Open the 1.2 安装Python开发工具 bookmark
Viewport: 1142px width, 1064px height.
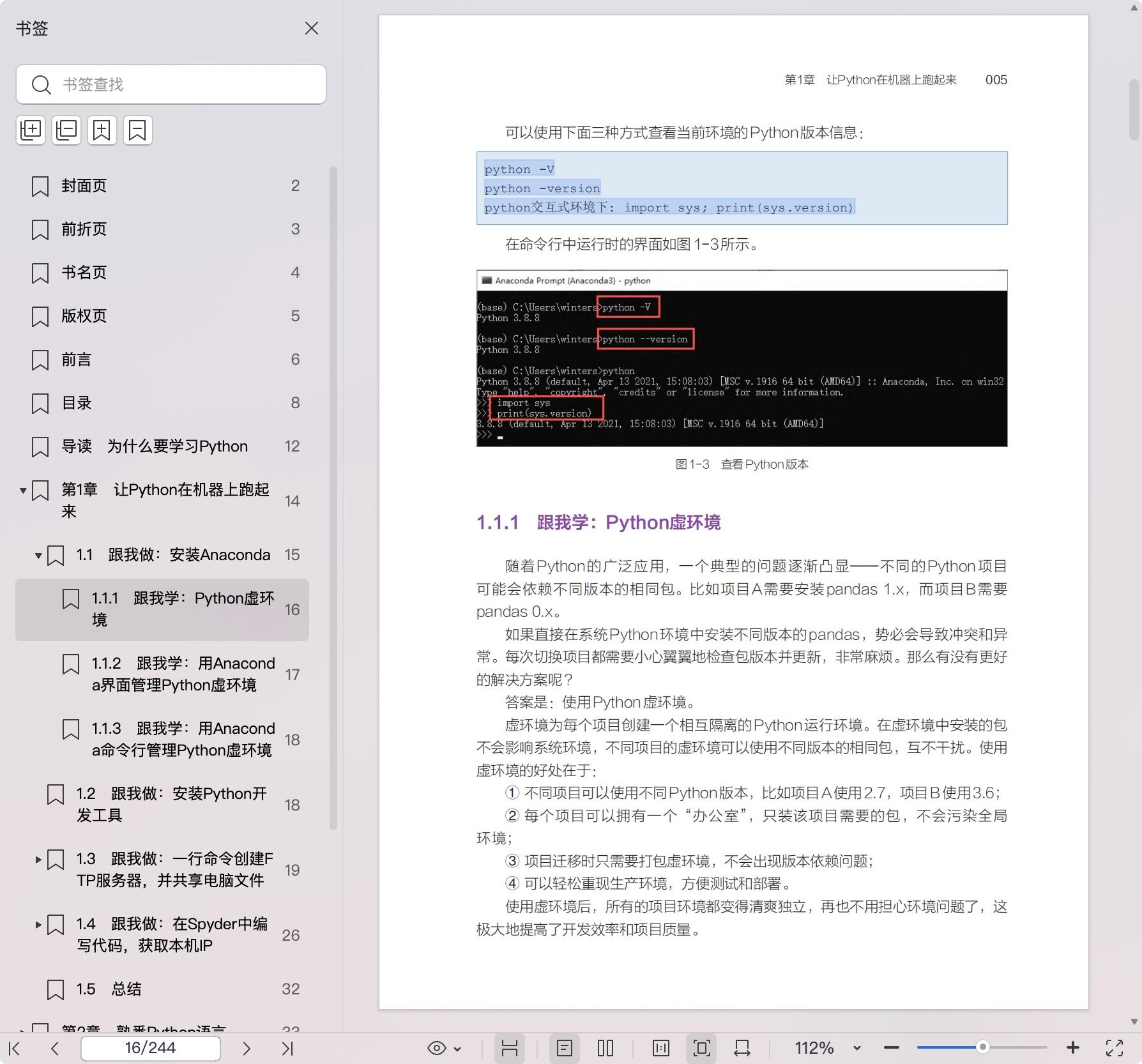[x=162, y=805]
